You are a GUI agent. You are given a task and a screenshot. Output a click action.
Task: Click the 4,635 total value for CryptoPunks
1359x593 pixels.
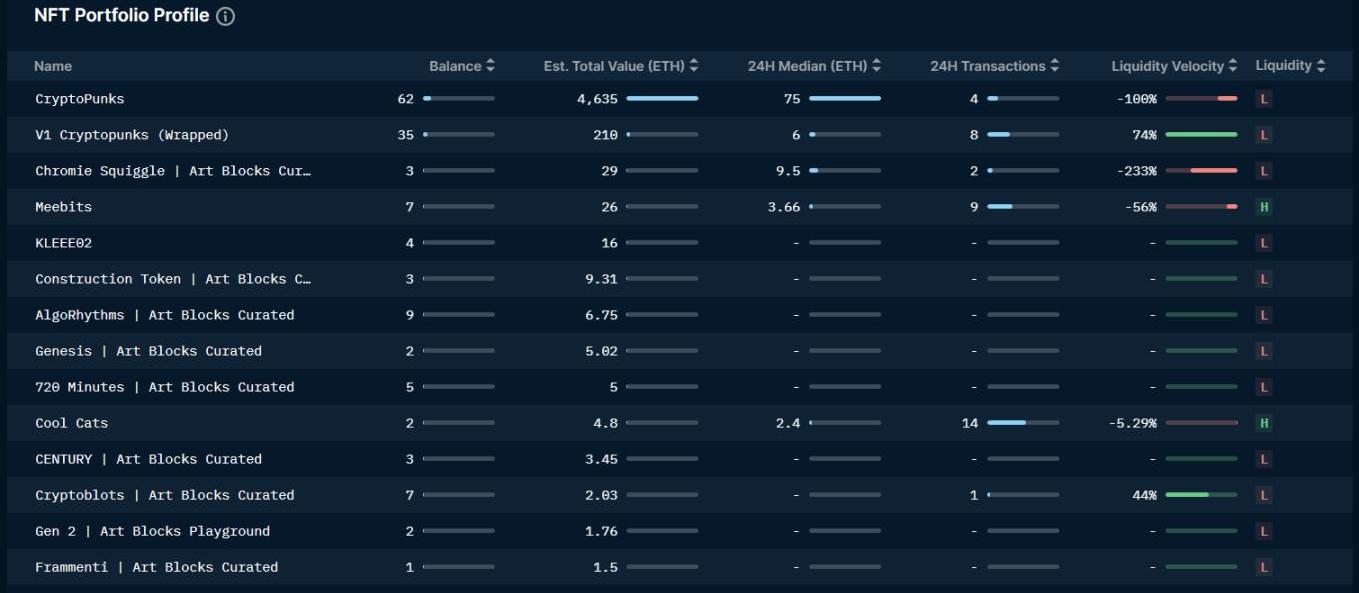(597, 99)
